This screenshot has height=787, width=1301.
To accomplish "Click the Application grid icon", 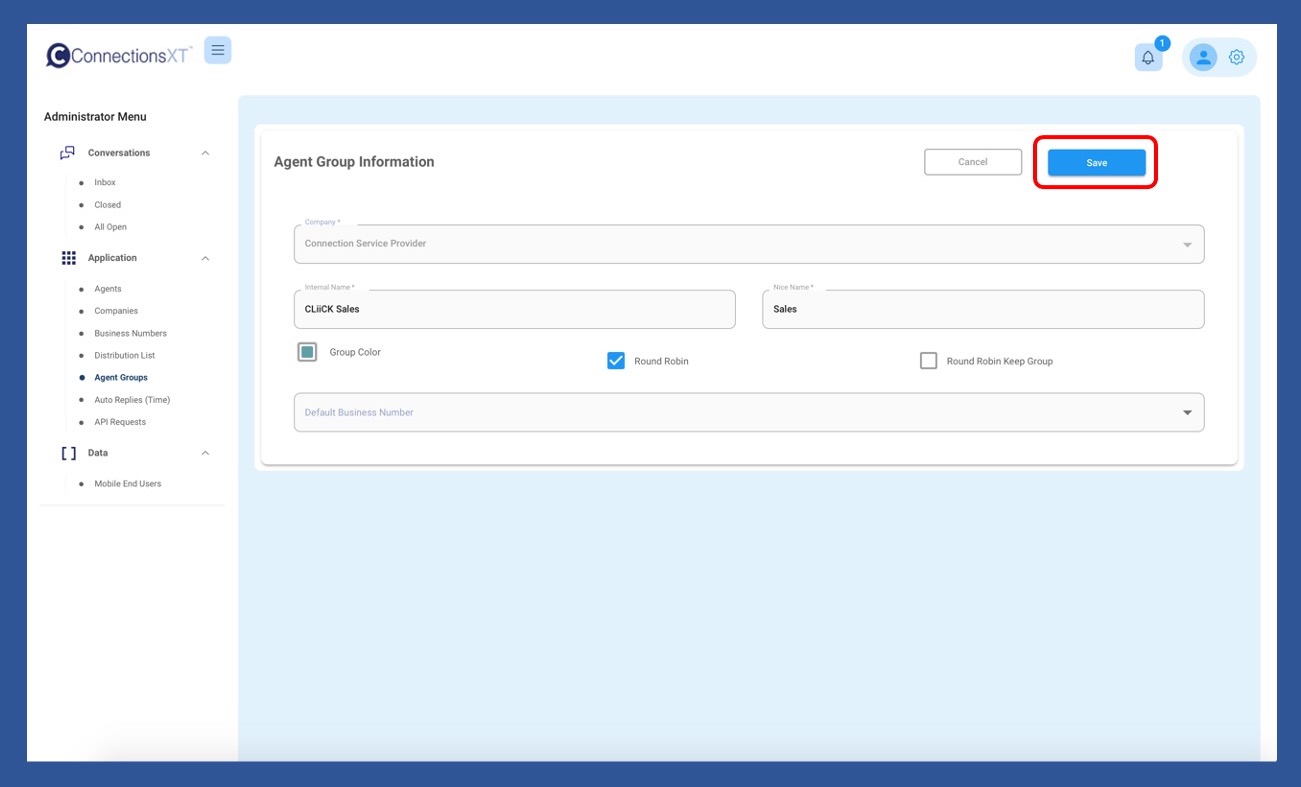I will (x=68, y=258).
